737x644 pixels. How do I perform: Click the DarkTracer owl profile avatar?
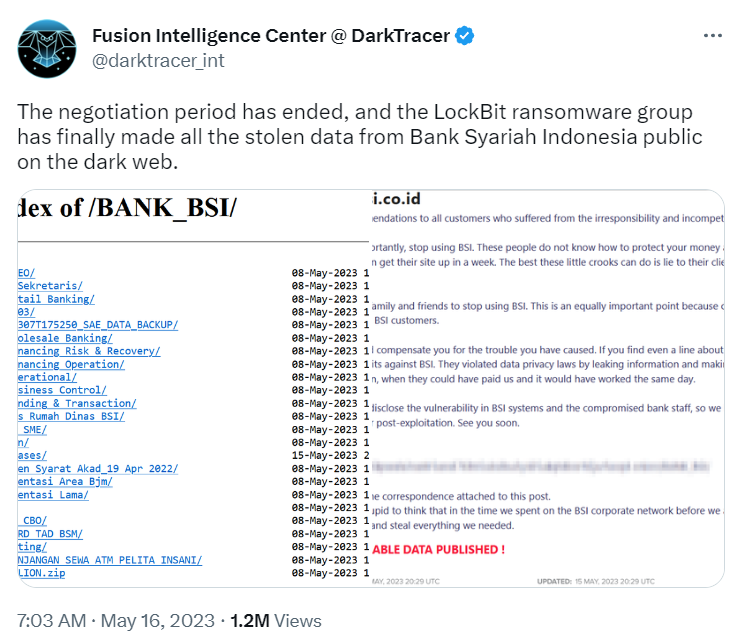pyautogui.click(x=47, y=48)
